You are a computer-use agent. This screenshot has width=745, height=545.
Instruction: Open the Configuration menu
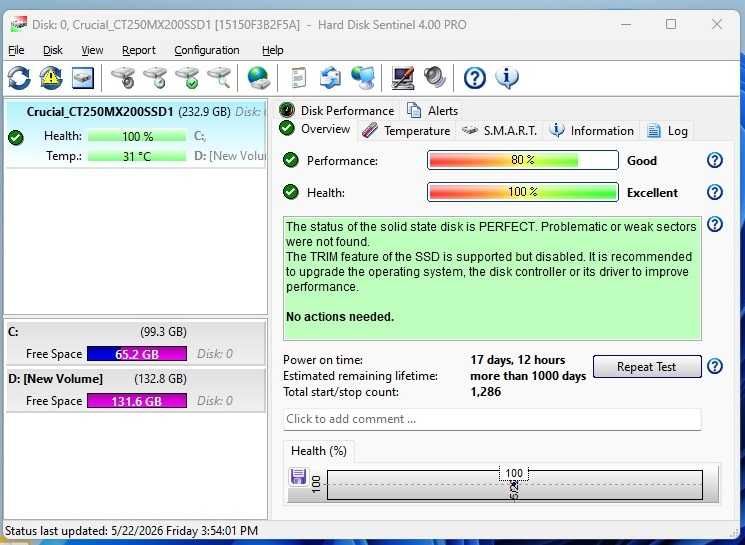pos(207,50)
